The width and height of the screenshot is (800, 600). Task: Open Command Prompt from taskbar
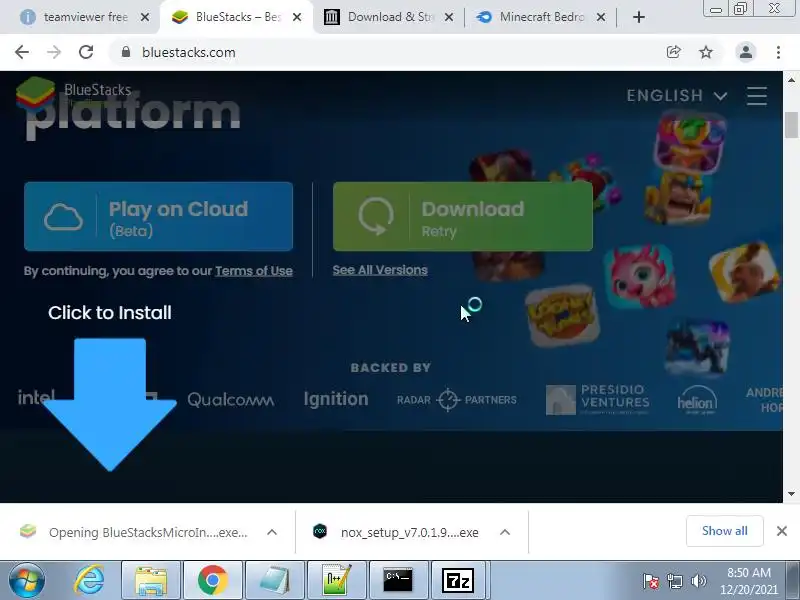tap(398, 580)
